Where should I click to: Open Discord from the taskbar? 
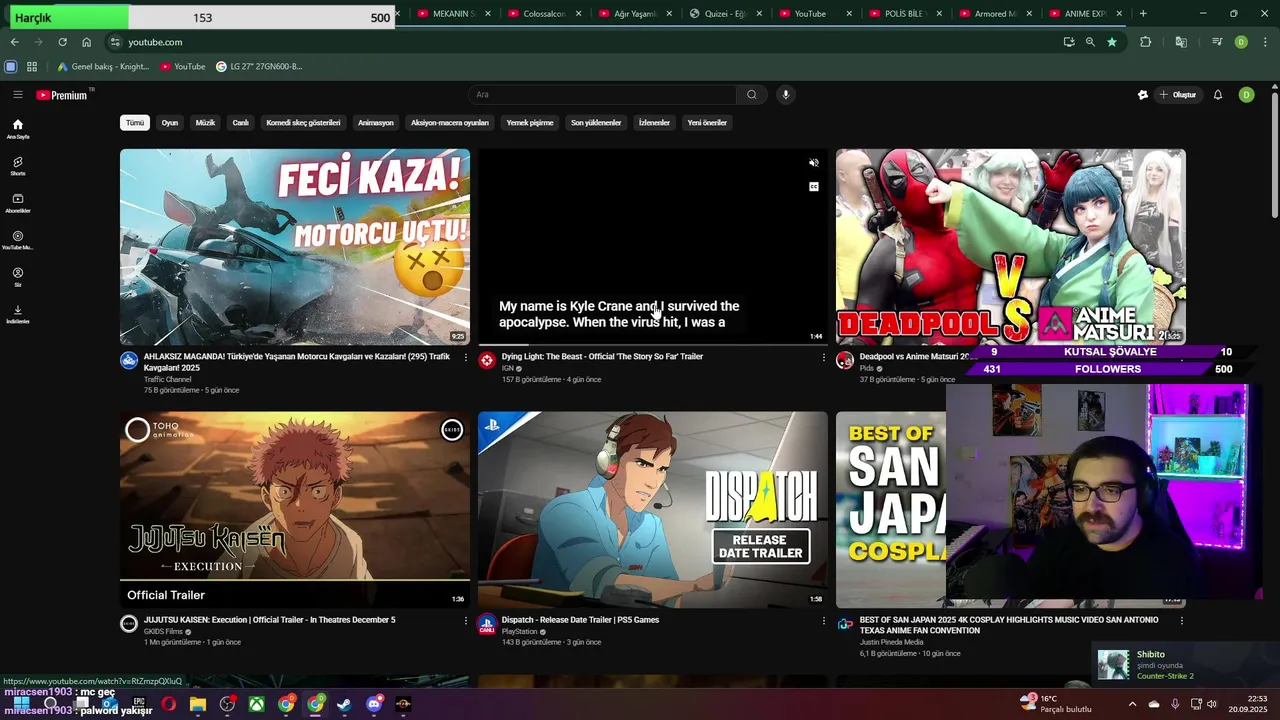[374, 704]
